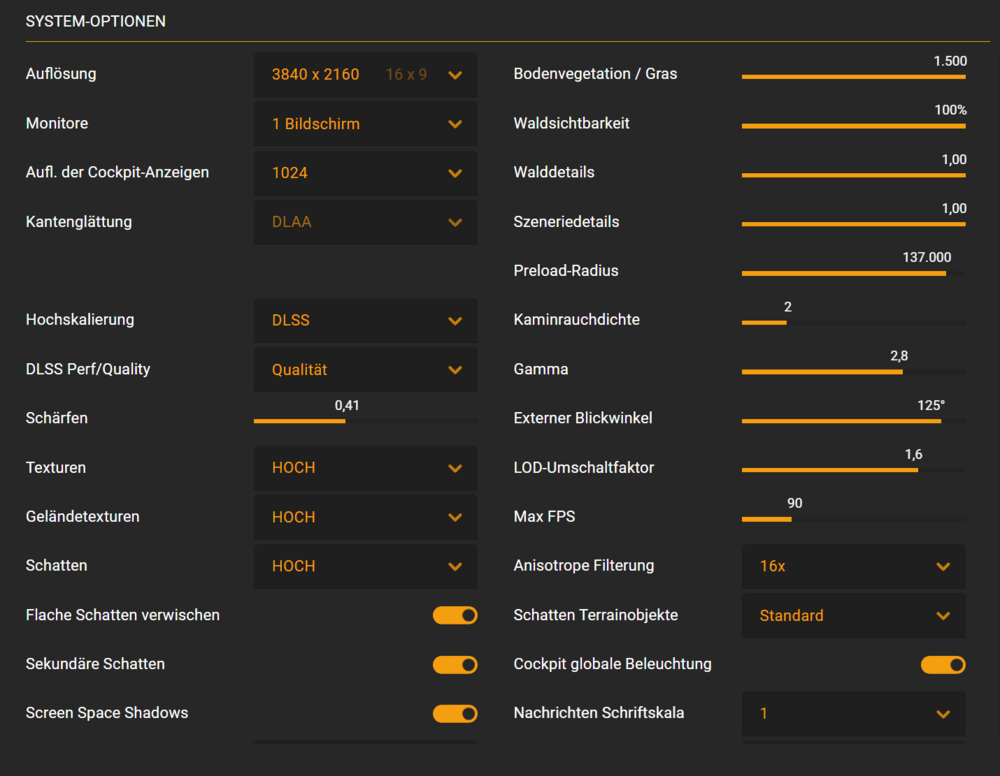1000x776 pixels.
Task: Adjust the Max FPS slider
Action: (x=853, y=519)
